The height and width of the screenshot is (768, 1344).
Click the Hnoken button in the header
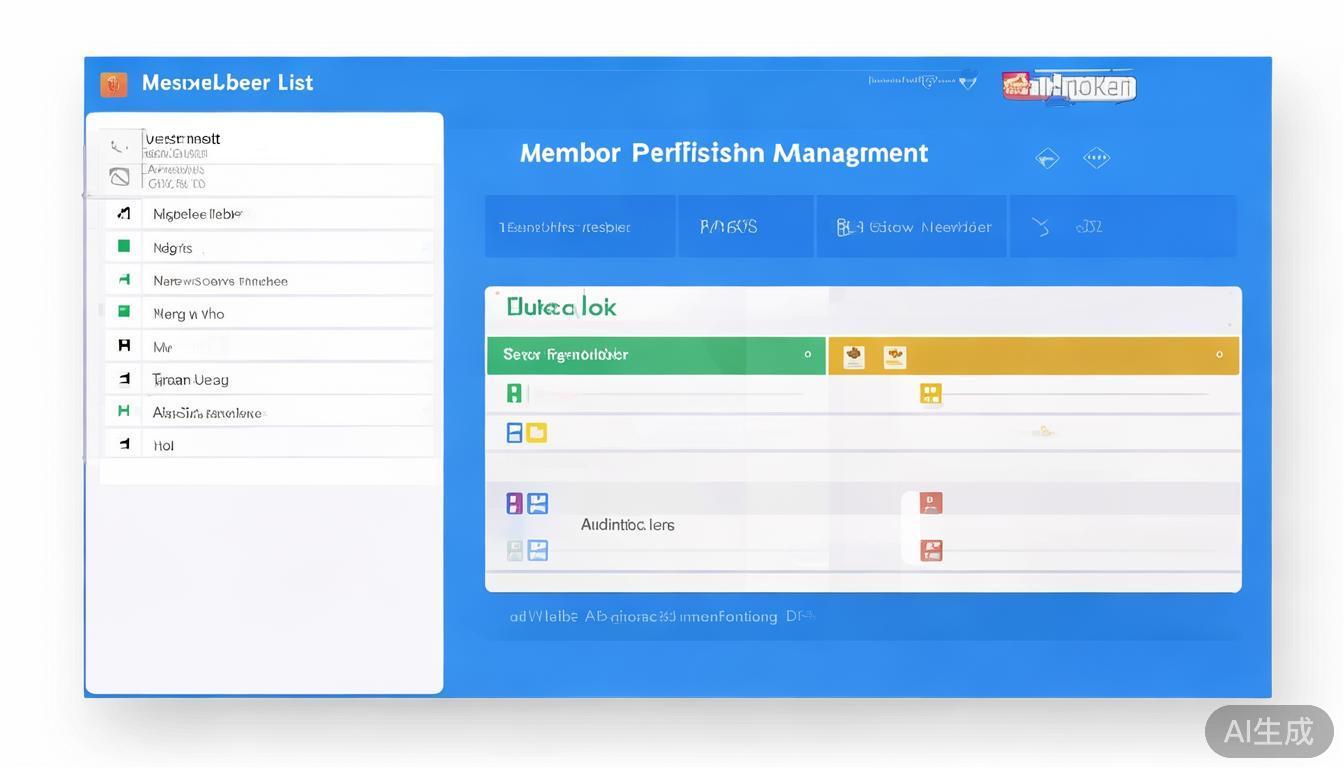[x=1069, y=87]
